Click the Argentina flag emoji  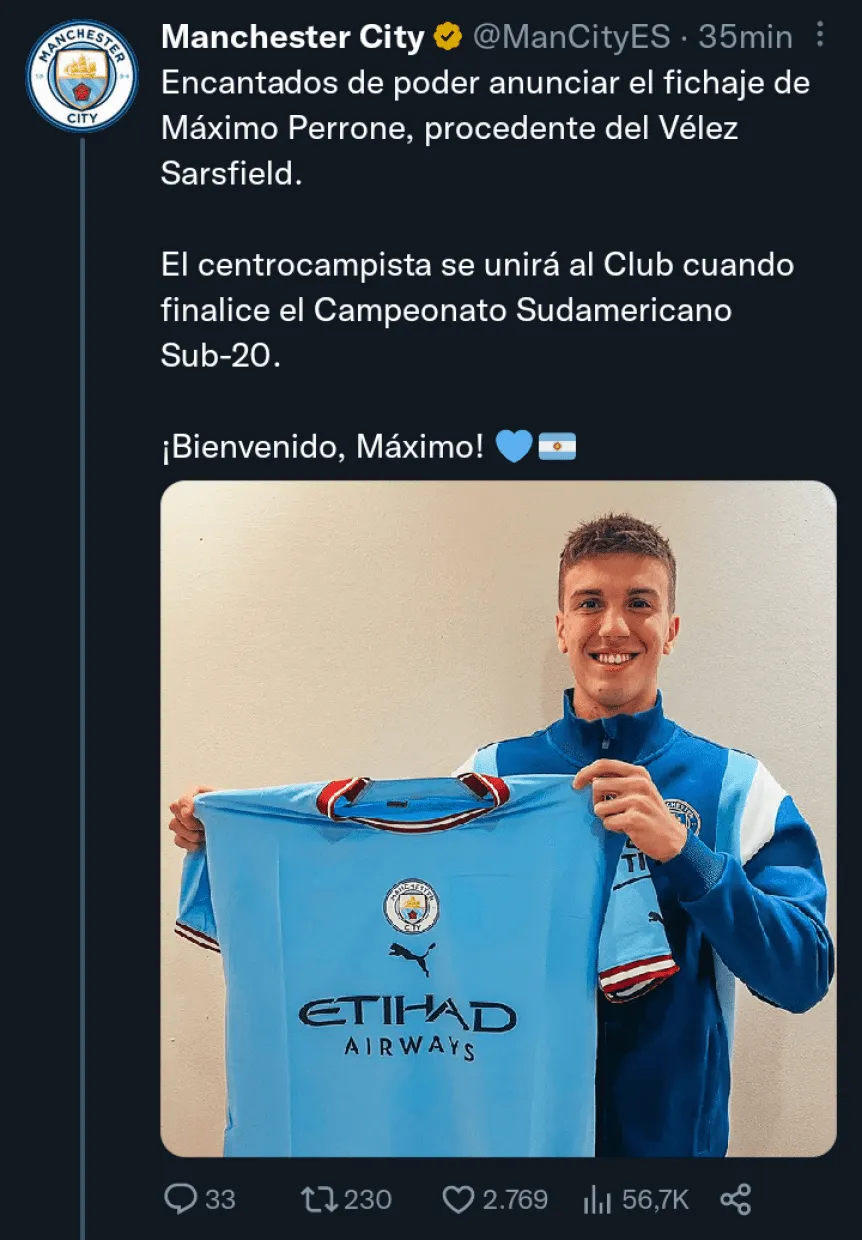[557, 446]
